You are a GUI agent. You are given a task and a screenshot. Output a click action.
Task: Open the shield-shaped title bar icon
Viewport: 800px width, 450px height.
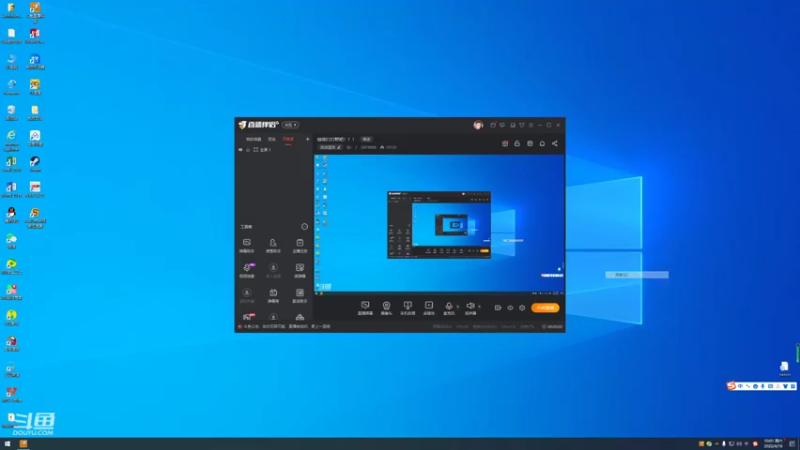tap(521, 125)
